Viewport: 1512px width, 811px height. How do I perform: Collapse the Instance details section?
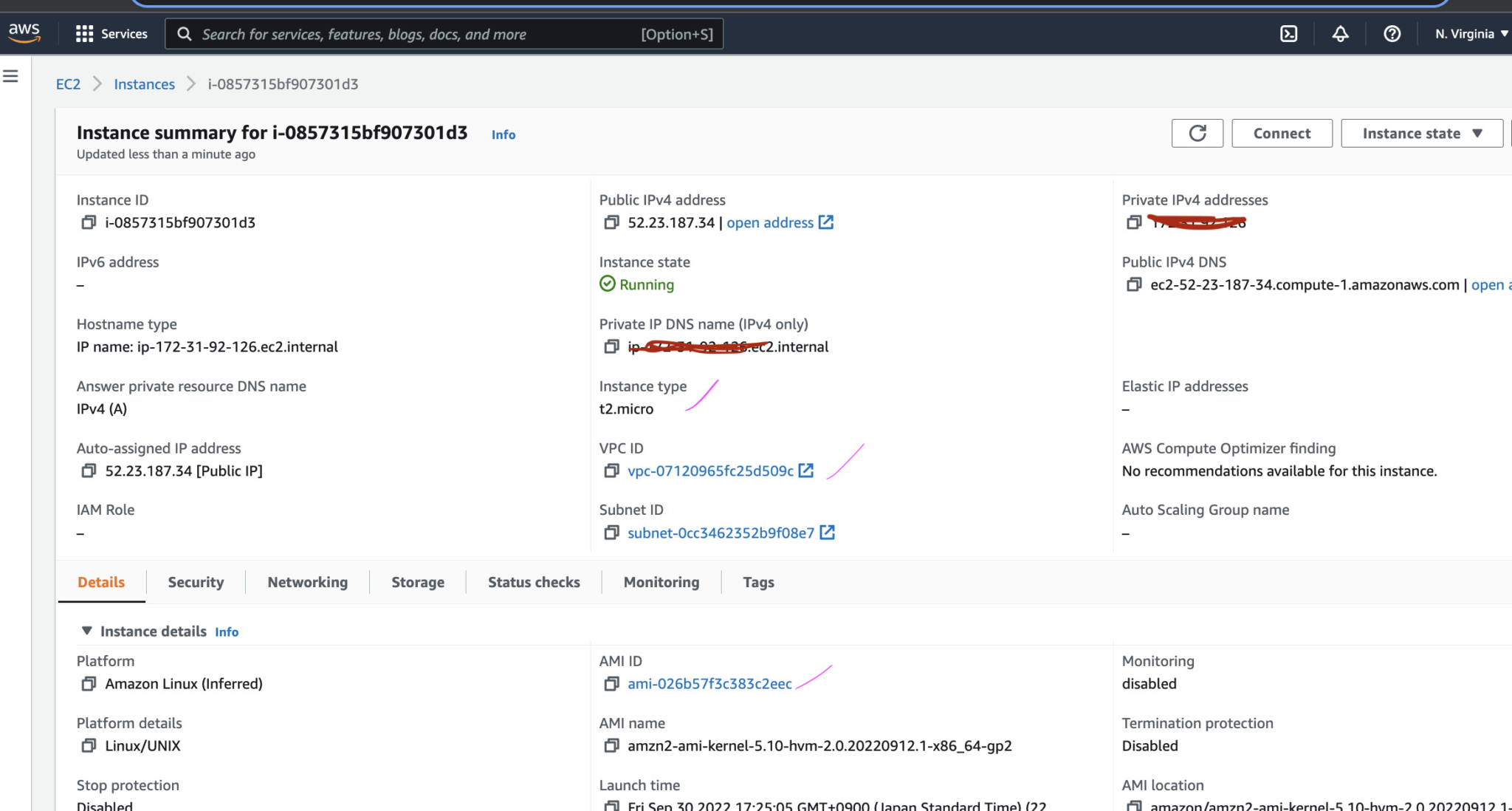[86, 631]
